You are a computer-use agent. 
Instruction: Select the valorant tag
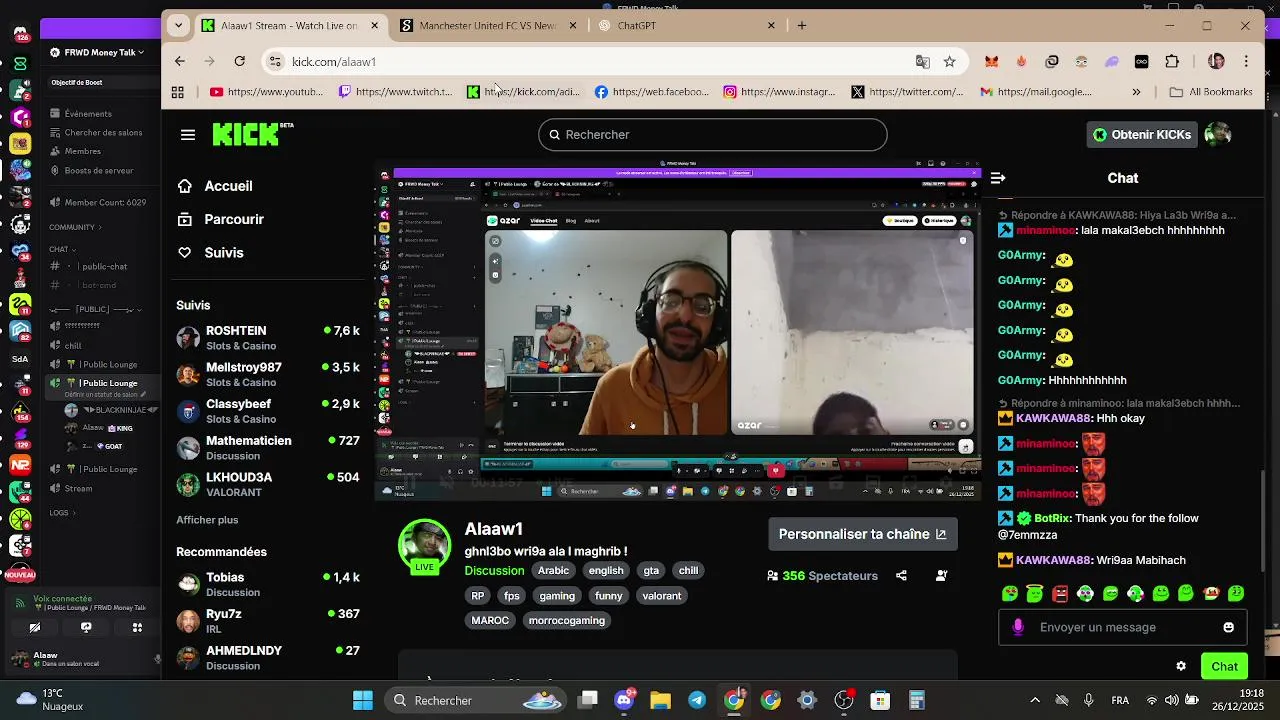click(662, 595)
